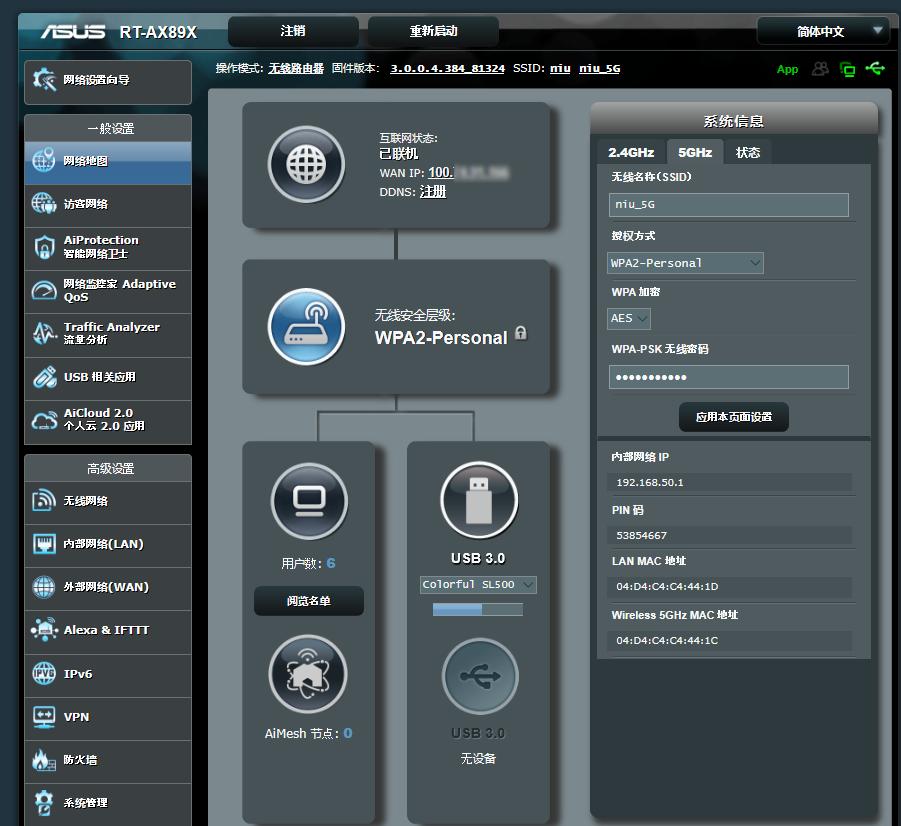Open the language dropdown 简体中文
901x826 pixels.
point(822,31)
